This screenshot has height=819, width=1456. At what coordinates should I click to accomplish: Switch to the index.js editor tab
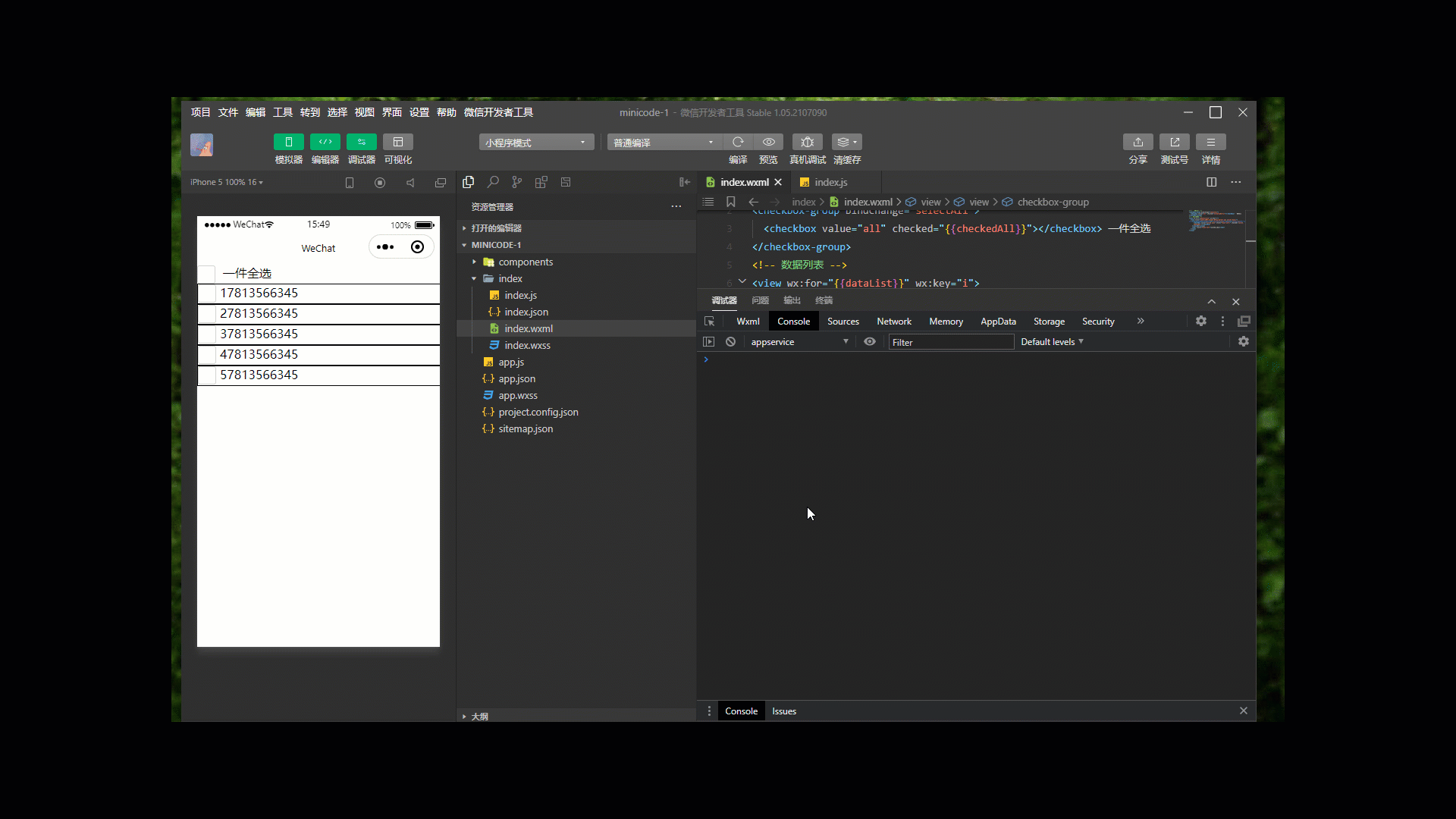click(x=830, y=182)
